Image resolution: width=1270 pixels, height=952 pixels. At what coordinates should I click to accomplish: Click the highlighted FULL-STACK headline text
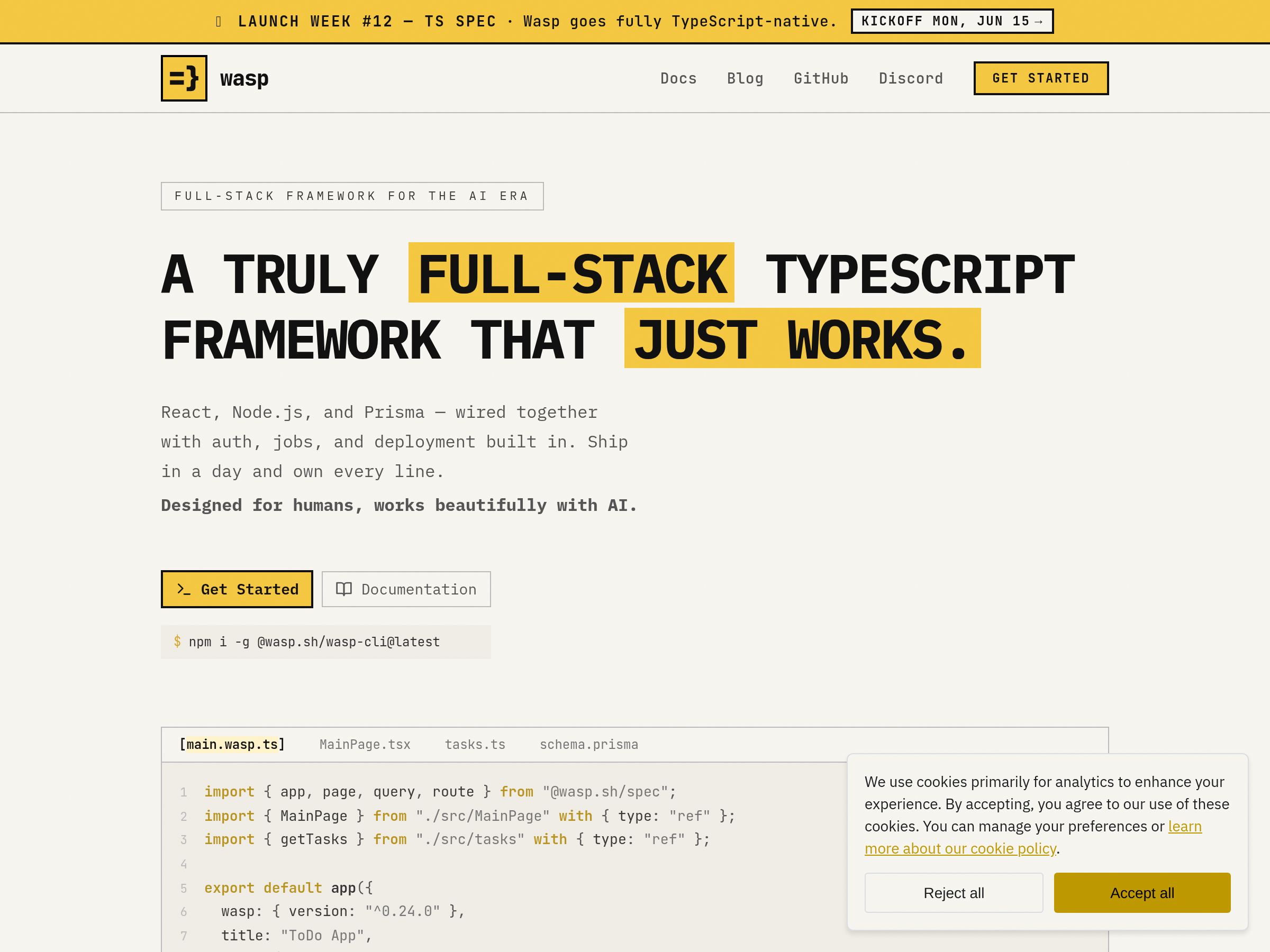[x=571, y=273]
